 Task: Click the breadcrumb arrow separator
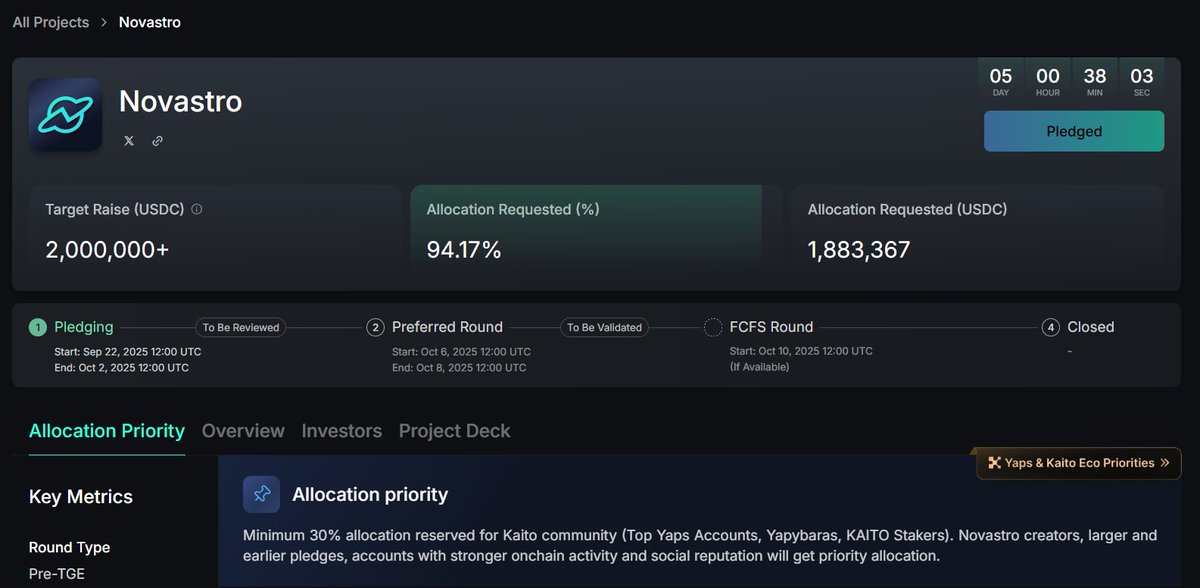coord(104,22)
